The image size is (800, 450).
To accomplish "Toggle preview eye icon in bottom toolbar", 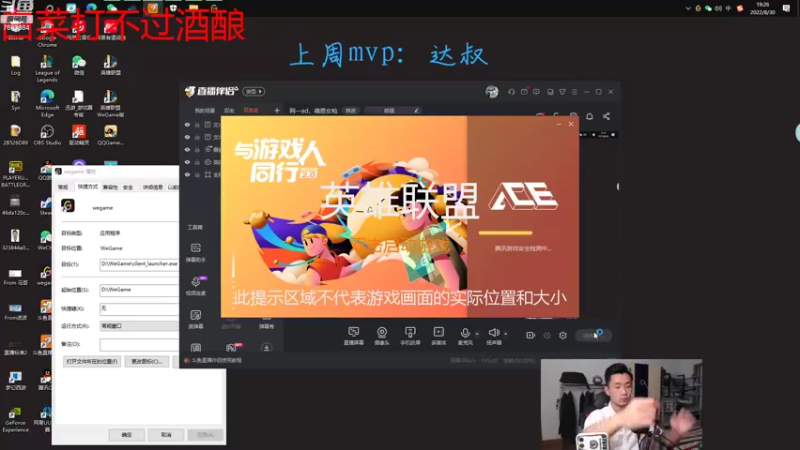I will click(547, 335).
